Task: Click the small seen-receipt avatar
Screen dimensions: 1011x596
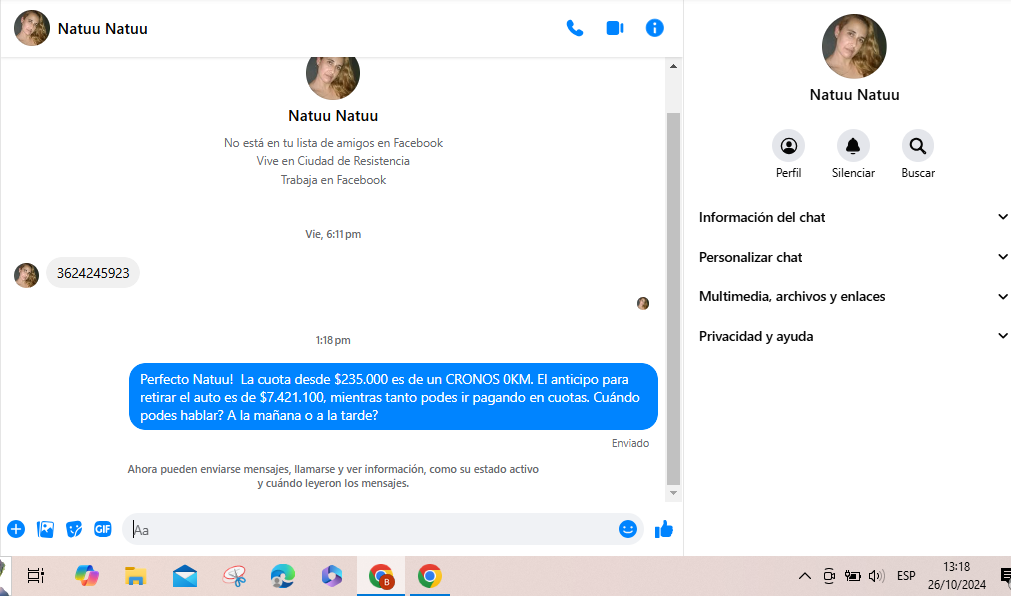Action: tap(643, 303)
